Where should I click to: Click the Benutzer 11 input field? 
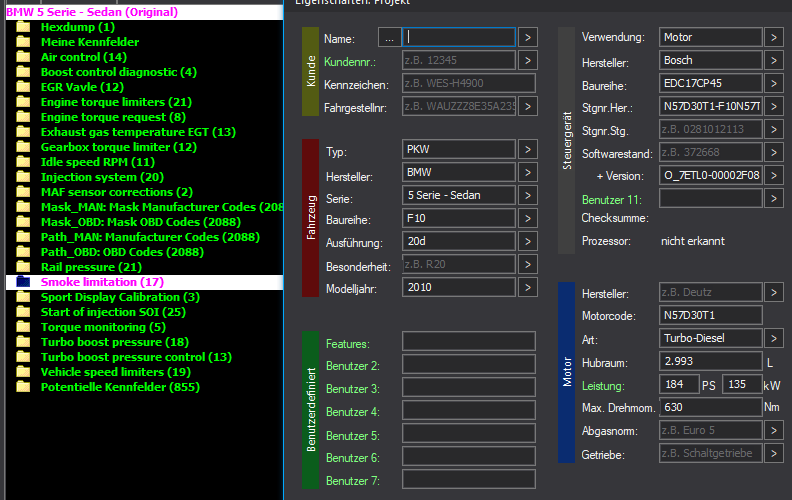tap(711, 198)
